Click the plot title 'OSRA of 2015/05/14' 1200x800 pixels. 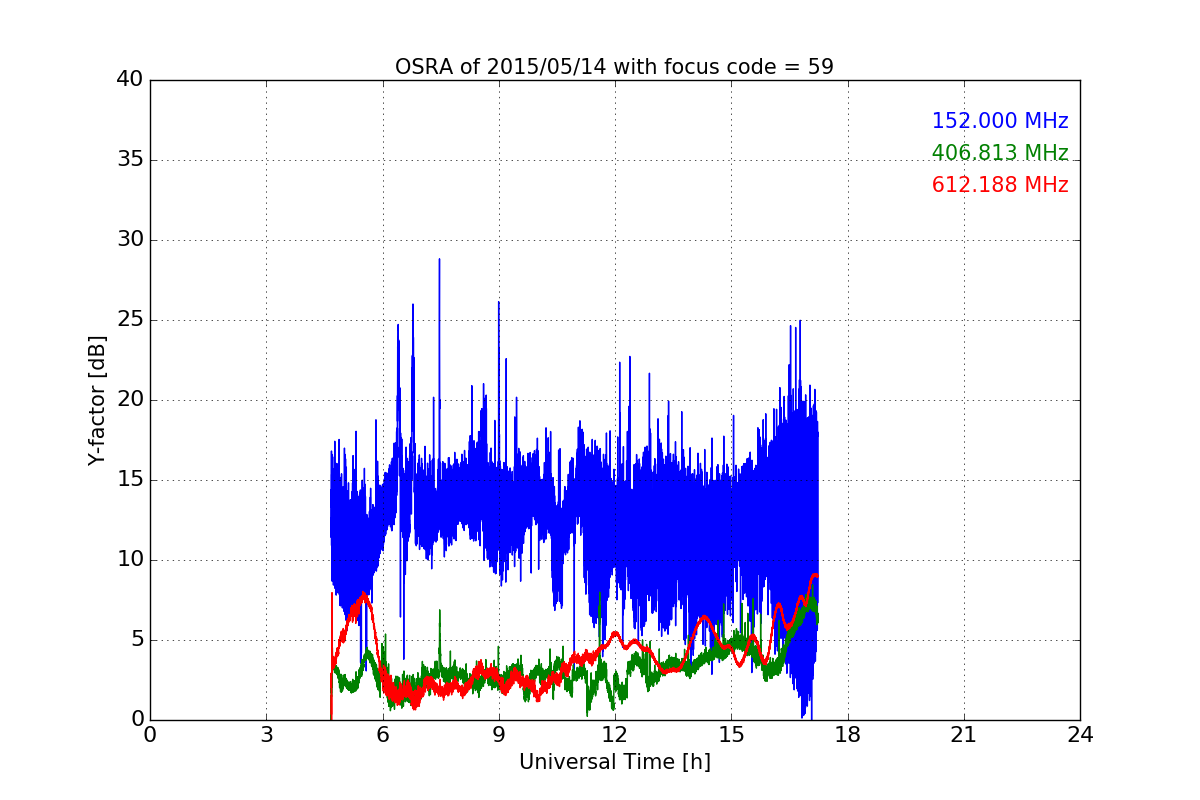click(614, 67)
